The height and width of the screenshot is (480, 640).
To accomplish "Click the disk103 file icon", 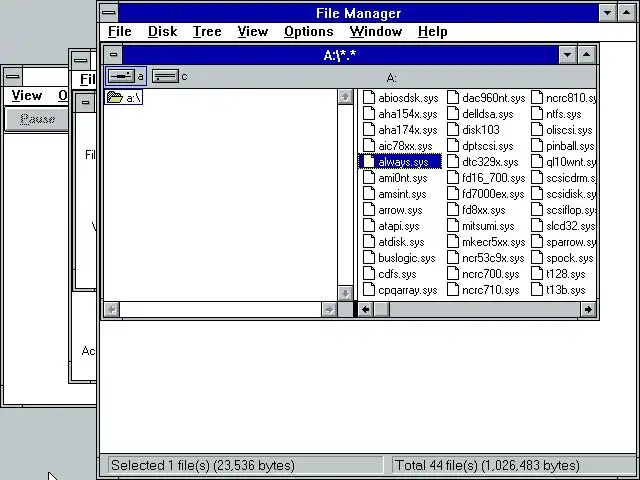I will (453, 129).
